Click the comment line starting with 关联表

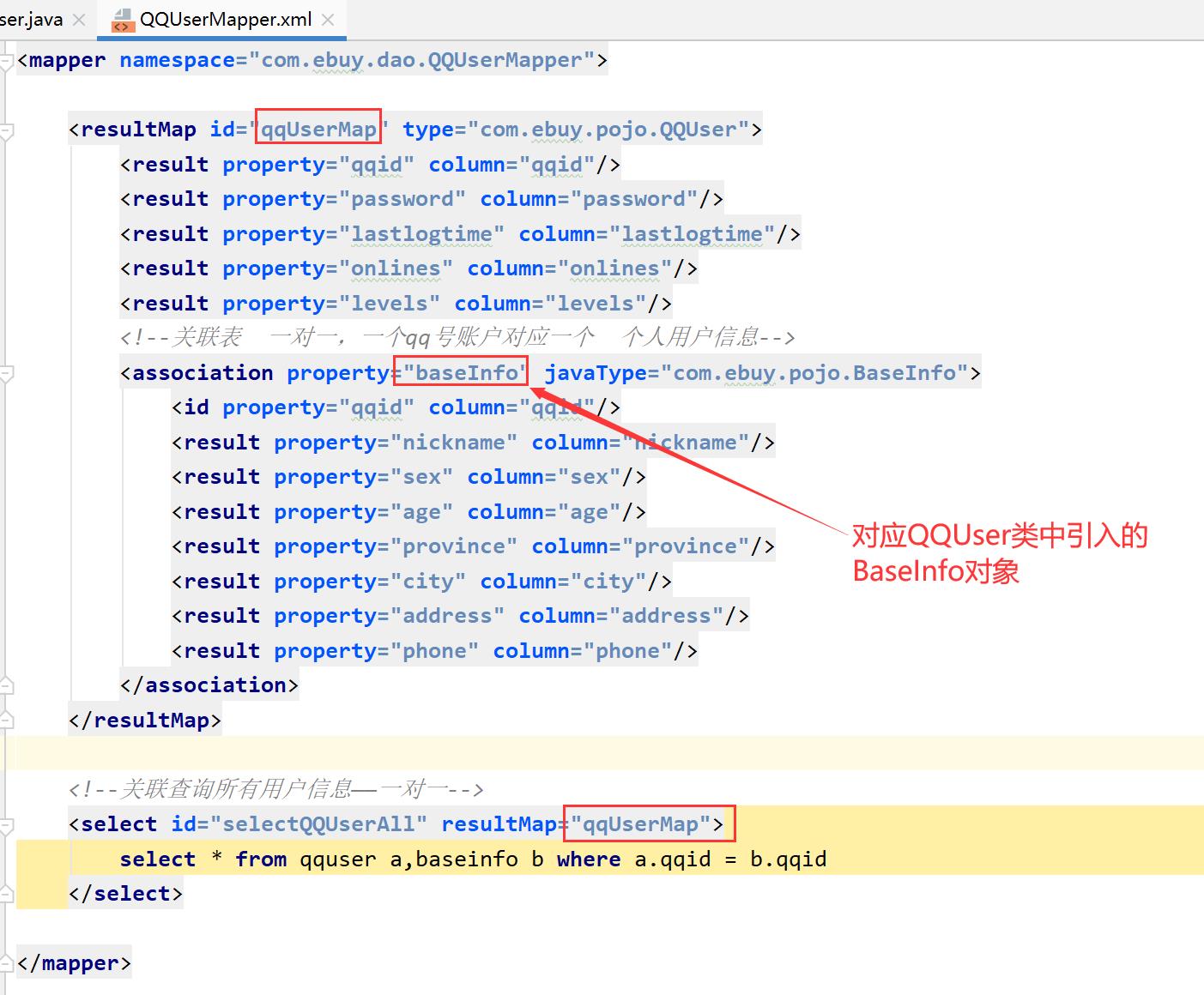[x=457, y=337]
